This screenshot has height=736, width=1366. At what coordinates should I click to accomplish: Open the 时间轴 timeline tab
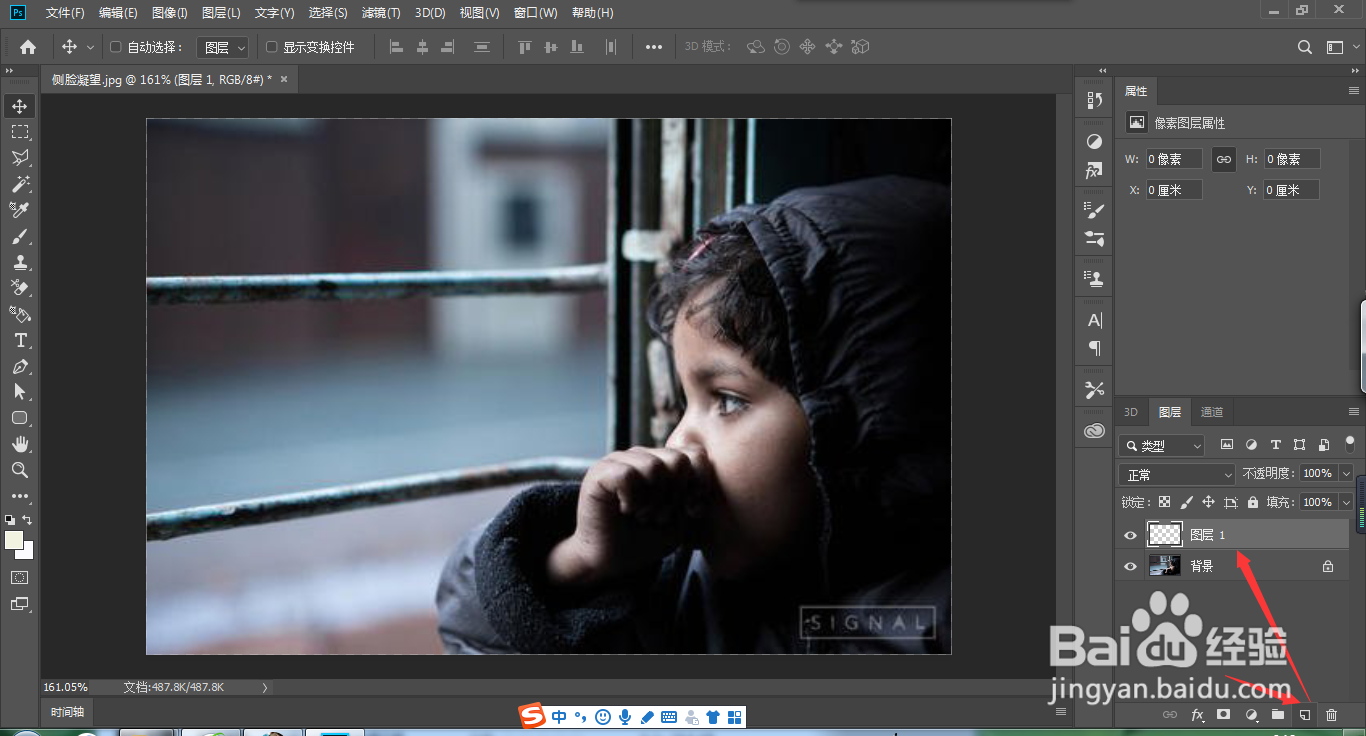tap(67, 712)
